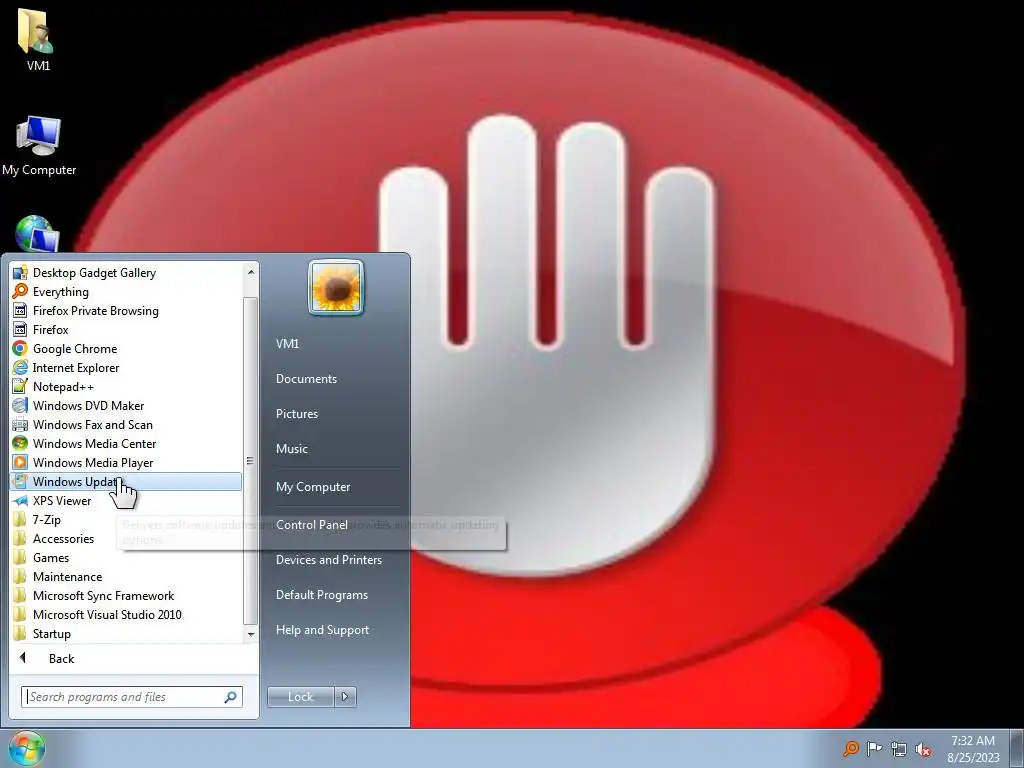Click the Windows Update icon
The width and height of the screenshot is (1024, 768).
(x=20, y=481)
